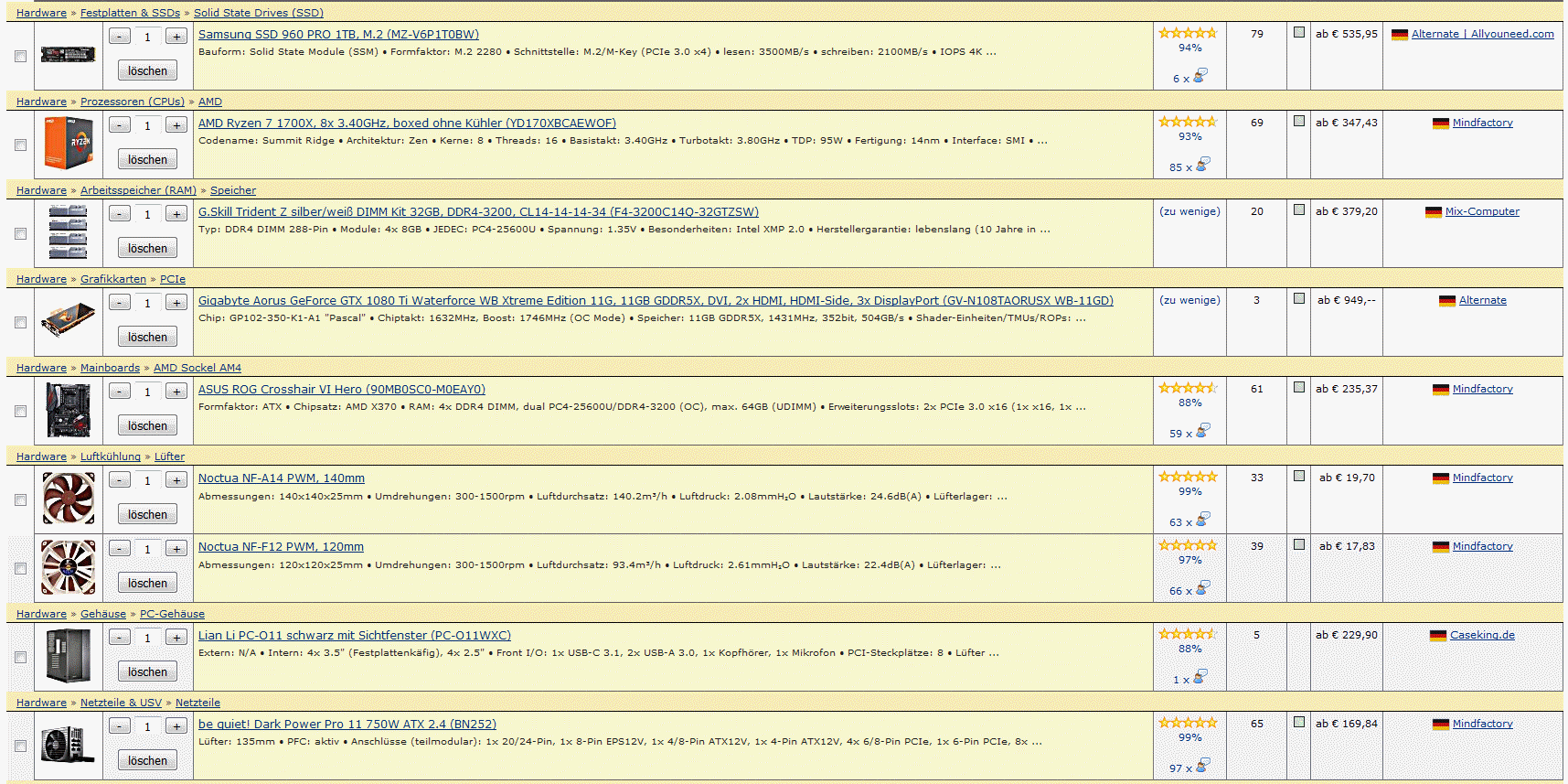1568x784 pixels.
Task: Open Caseking.de shop link
Action: point(1482,635)
